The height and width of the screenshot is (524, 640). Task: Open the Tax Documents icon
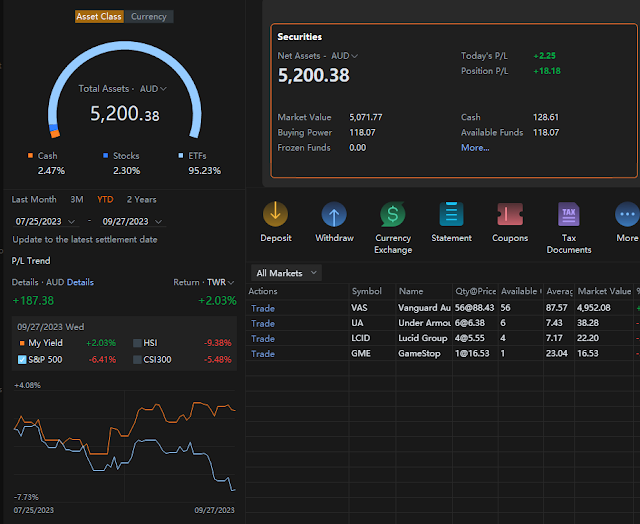tap(569, 214)
